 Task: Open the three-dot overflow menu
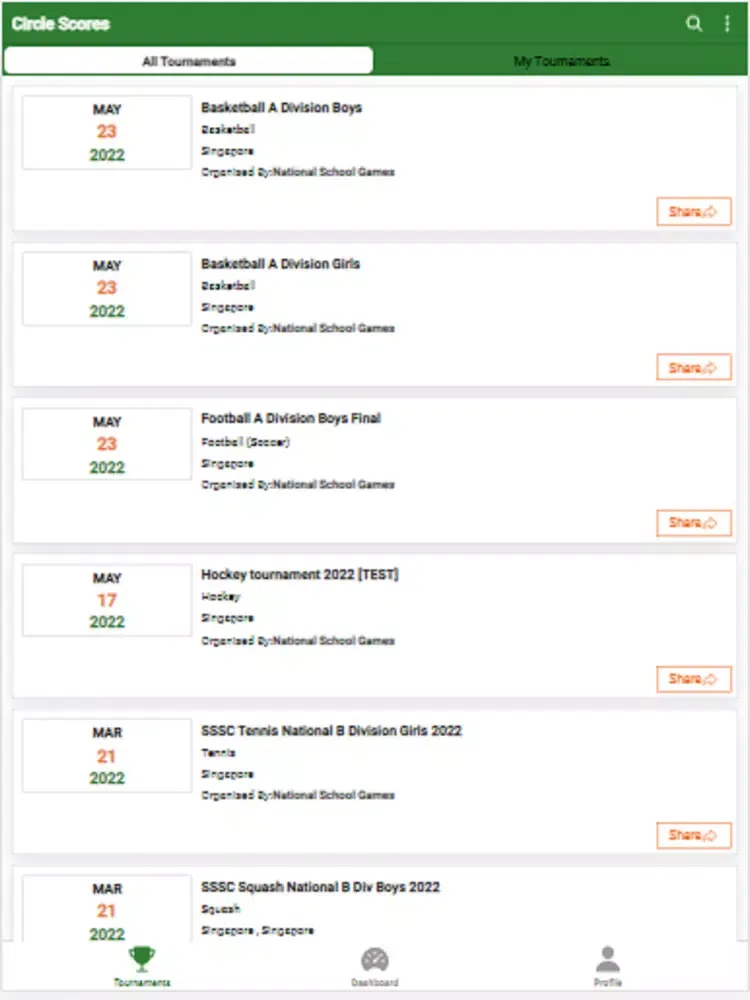[x=727, y=24]
